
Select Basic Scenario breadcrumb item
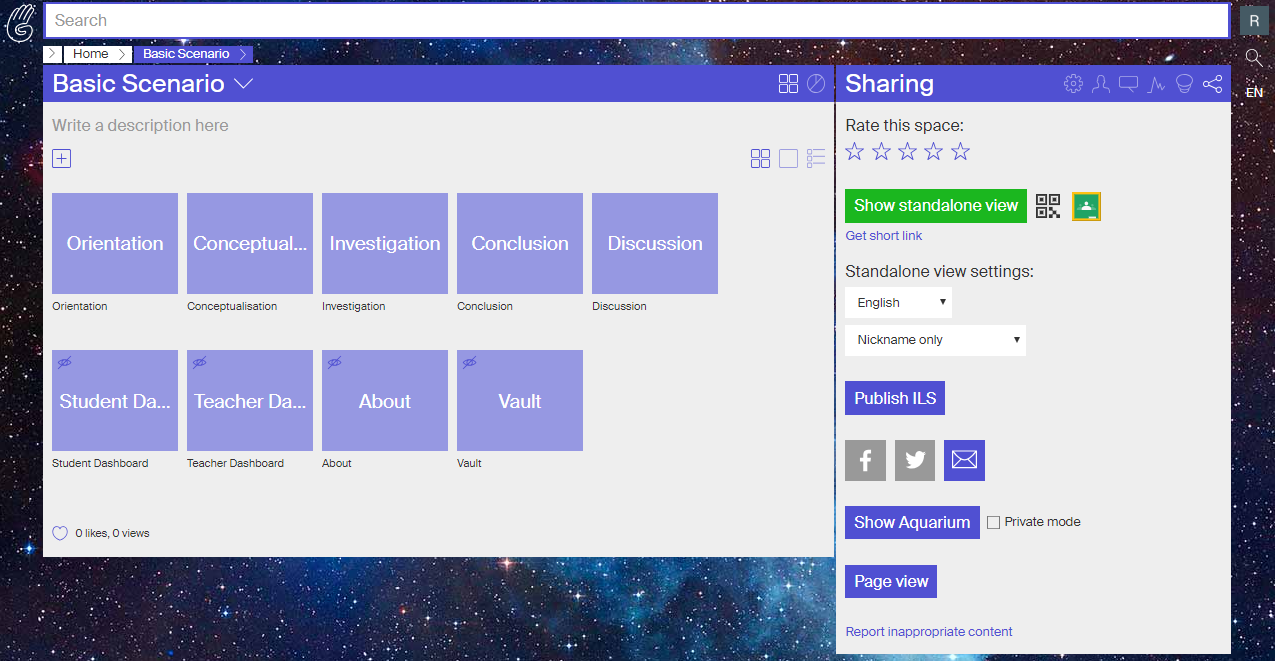point(186,54)
